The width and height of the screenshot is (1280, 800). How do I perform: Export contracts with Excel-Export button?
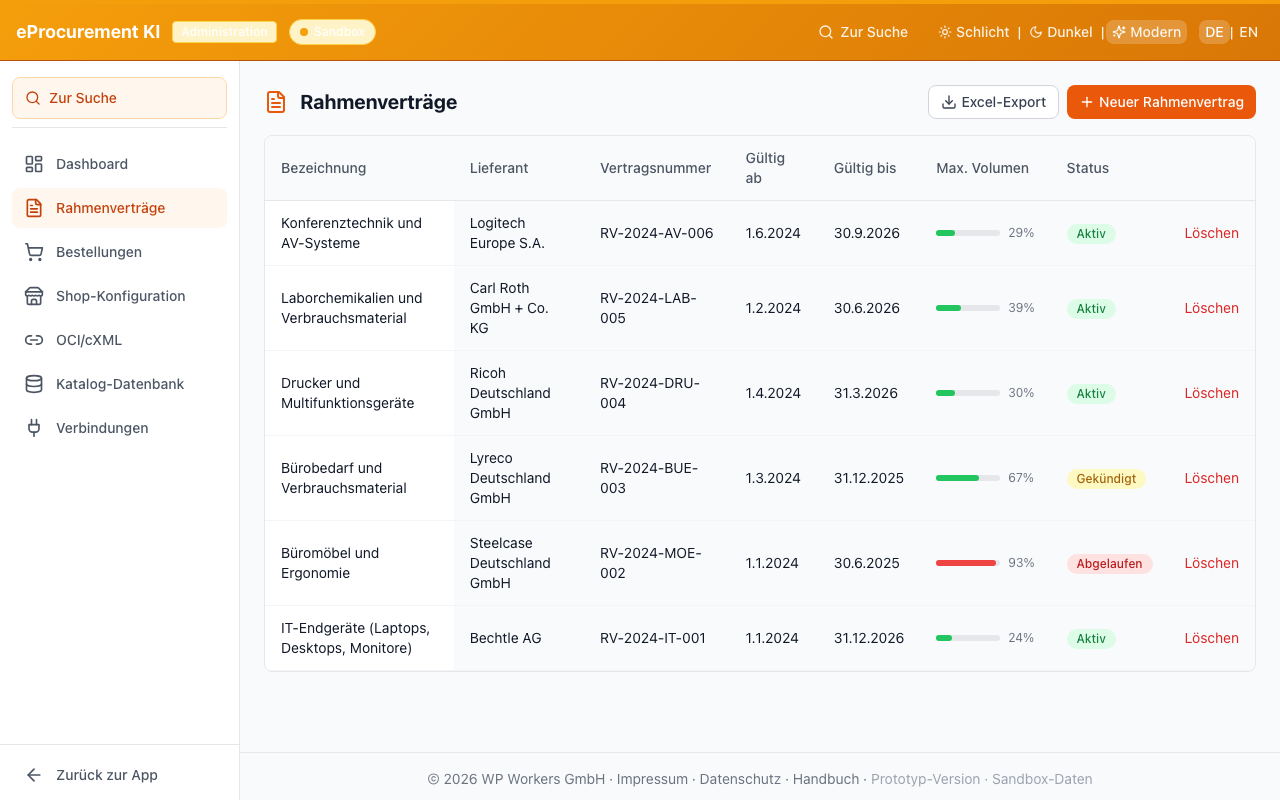coord(993,102)
